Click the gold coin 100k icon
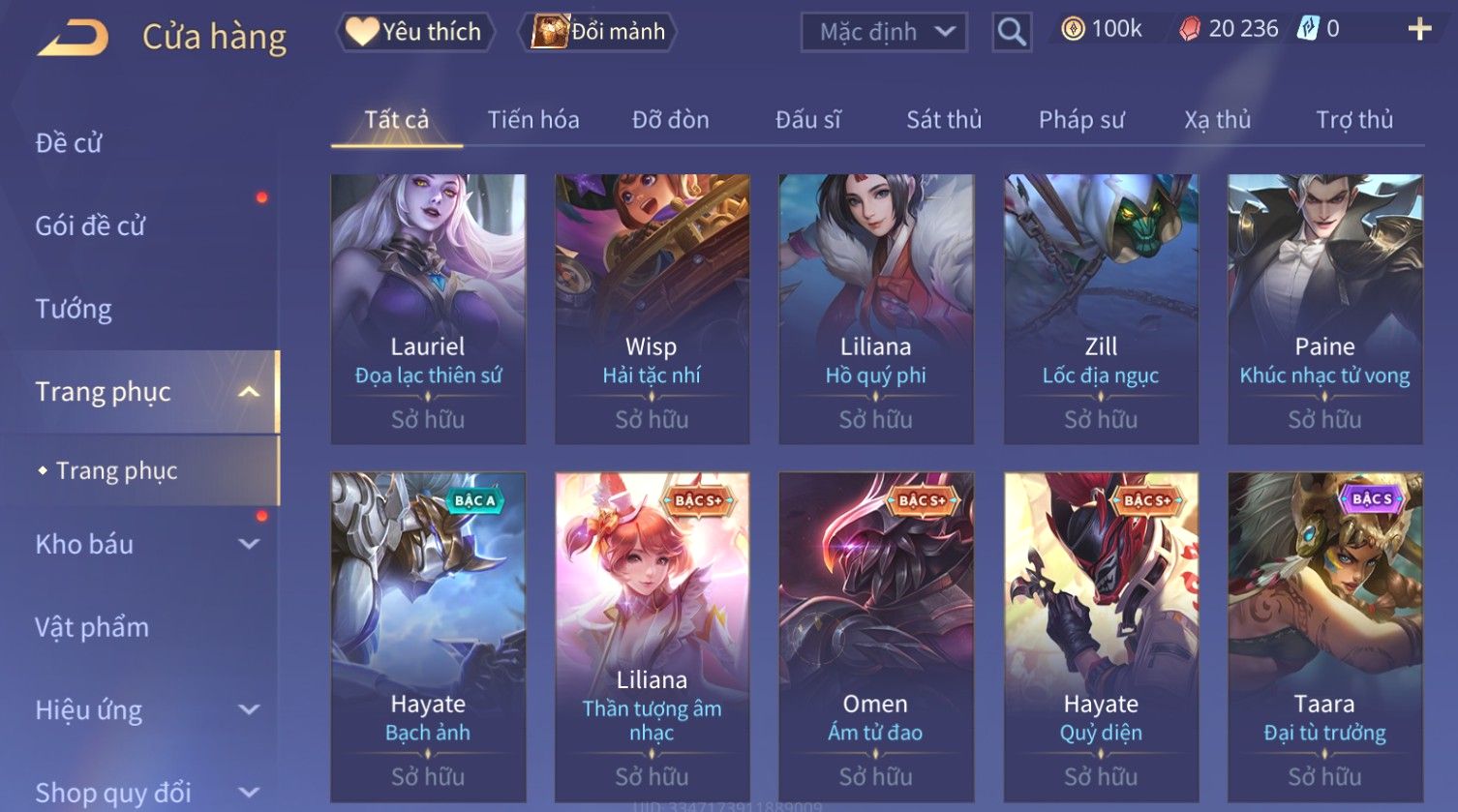Viewport: 1458px width, 812px height. coord(1073,29)
